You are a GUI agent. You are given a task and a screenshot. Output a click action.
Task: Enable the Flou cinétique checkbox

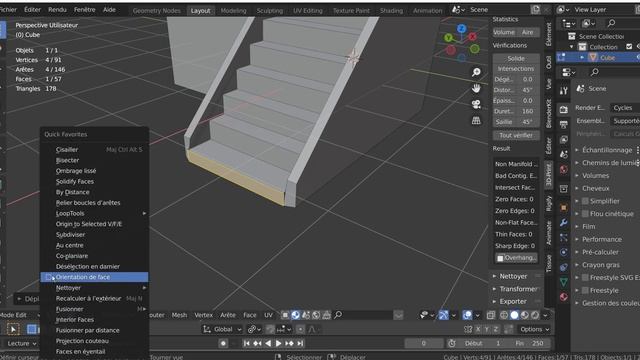585,214
